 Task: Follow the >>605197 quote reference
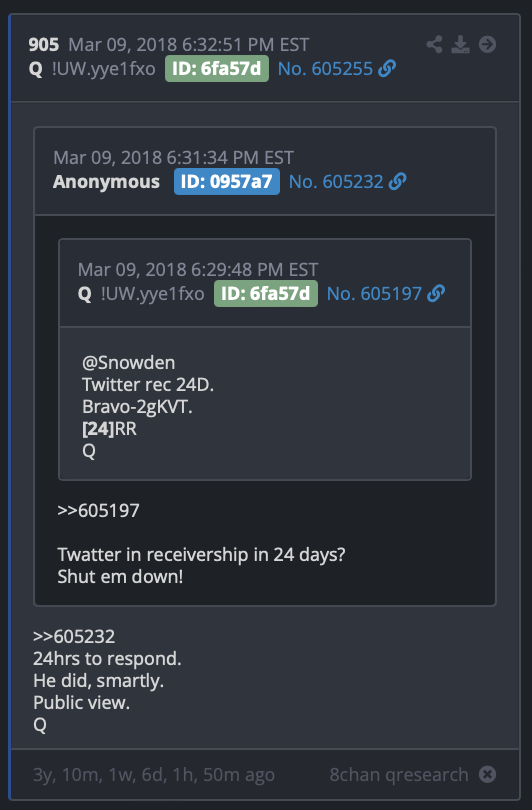click(98, 510)
